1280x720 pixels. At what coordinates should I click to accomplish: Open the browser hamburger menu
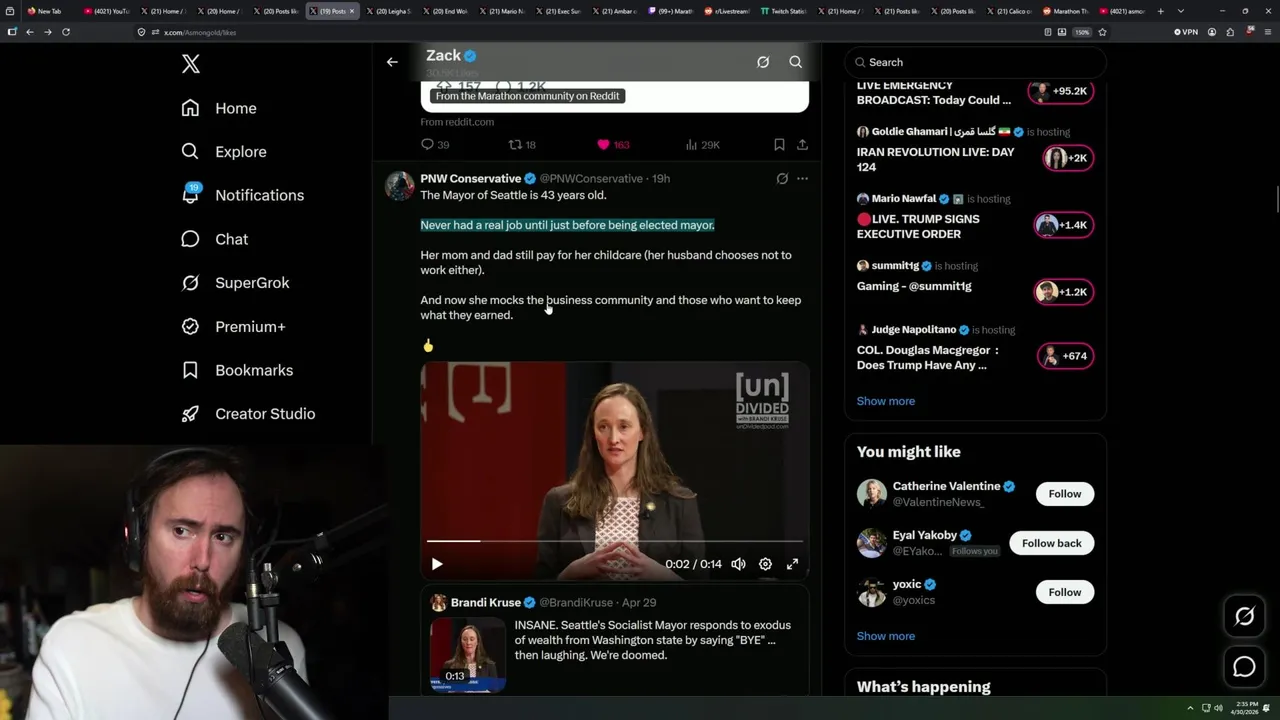tap(1266, 32)
